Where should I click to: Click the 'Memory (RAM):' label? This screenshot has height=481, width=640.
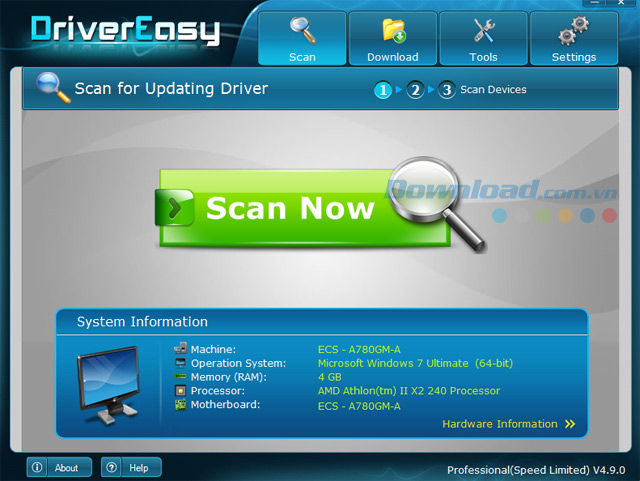click(229, 377)
